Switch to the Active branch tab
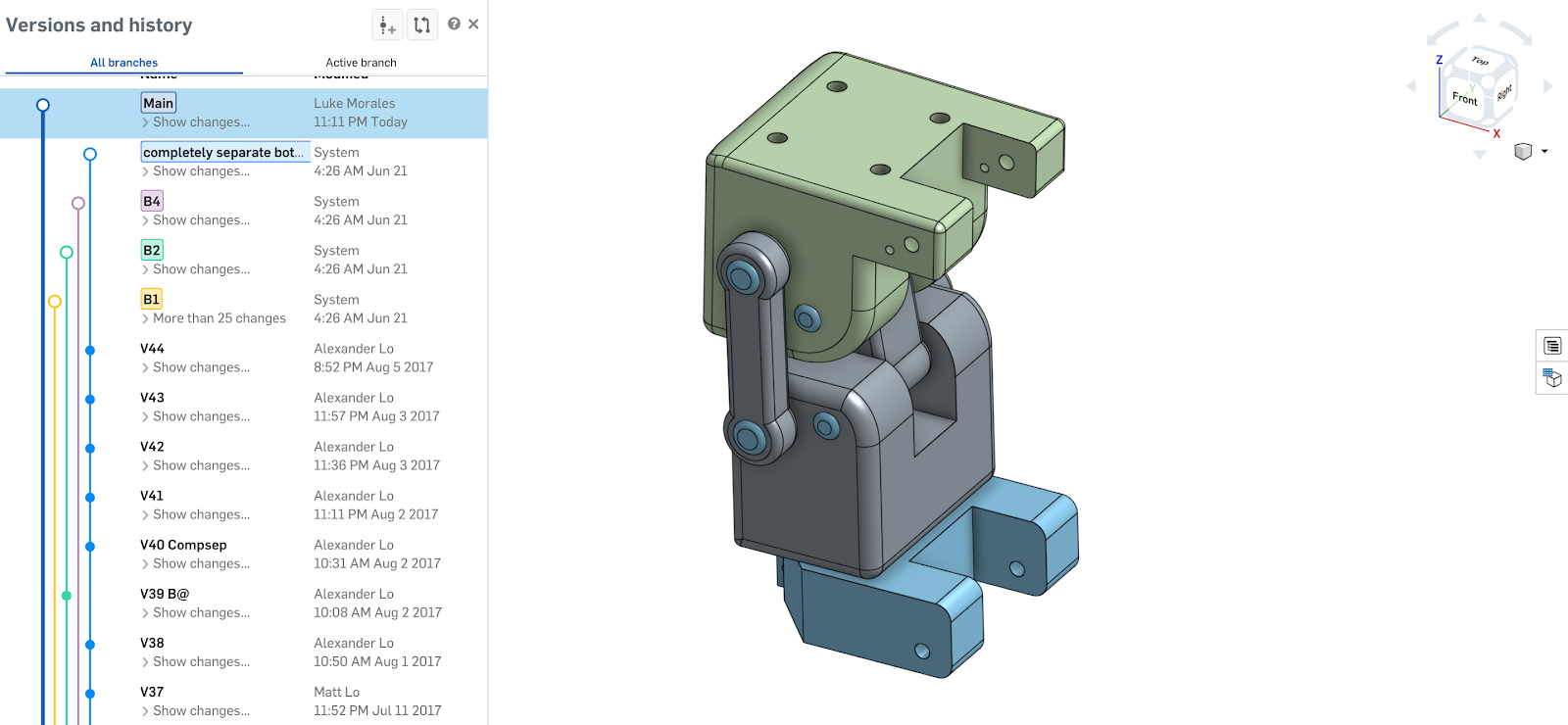 [361, 63]
